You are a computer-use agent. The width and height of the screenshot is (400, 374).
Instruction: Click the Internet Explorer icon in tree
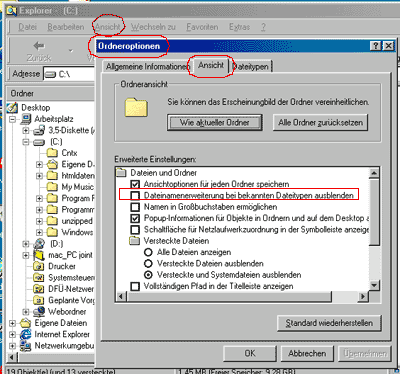click(26, 334)
